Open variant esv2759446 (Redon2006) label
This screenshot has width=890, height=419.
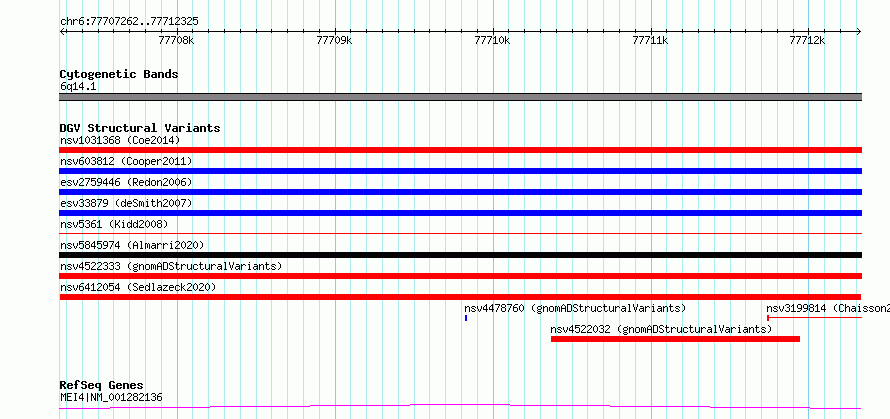pos(126,182)
